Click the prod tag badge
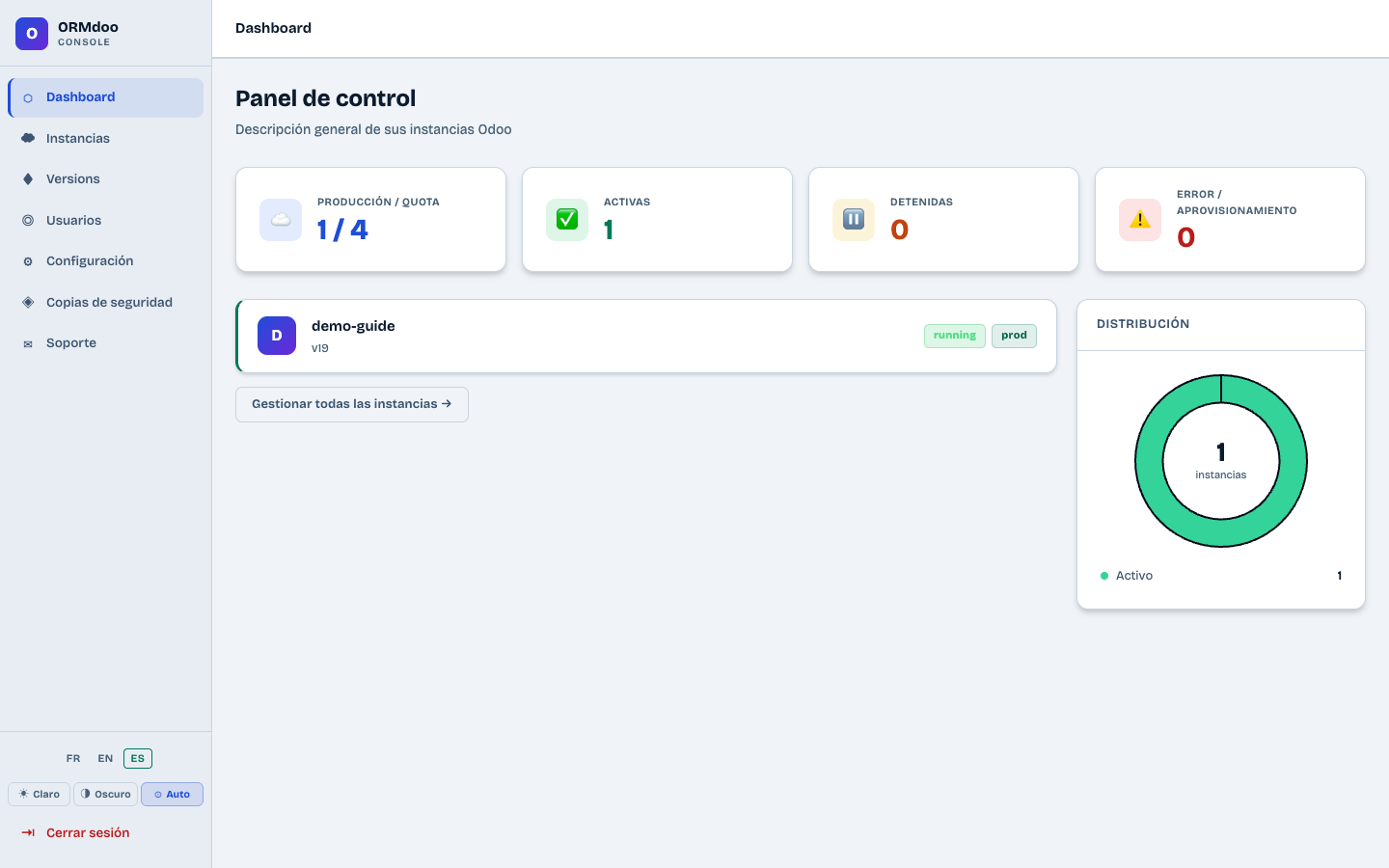1389x868 pixels. coord(1014,336)
